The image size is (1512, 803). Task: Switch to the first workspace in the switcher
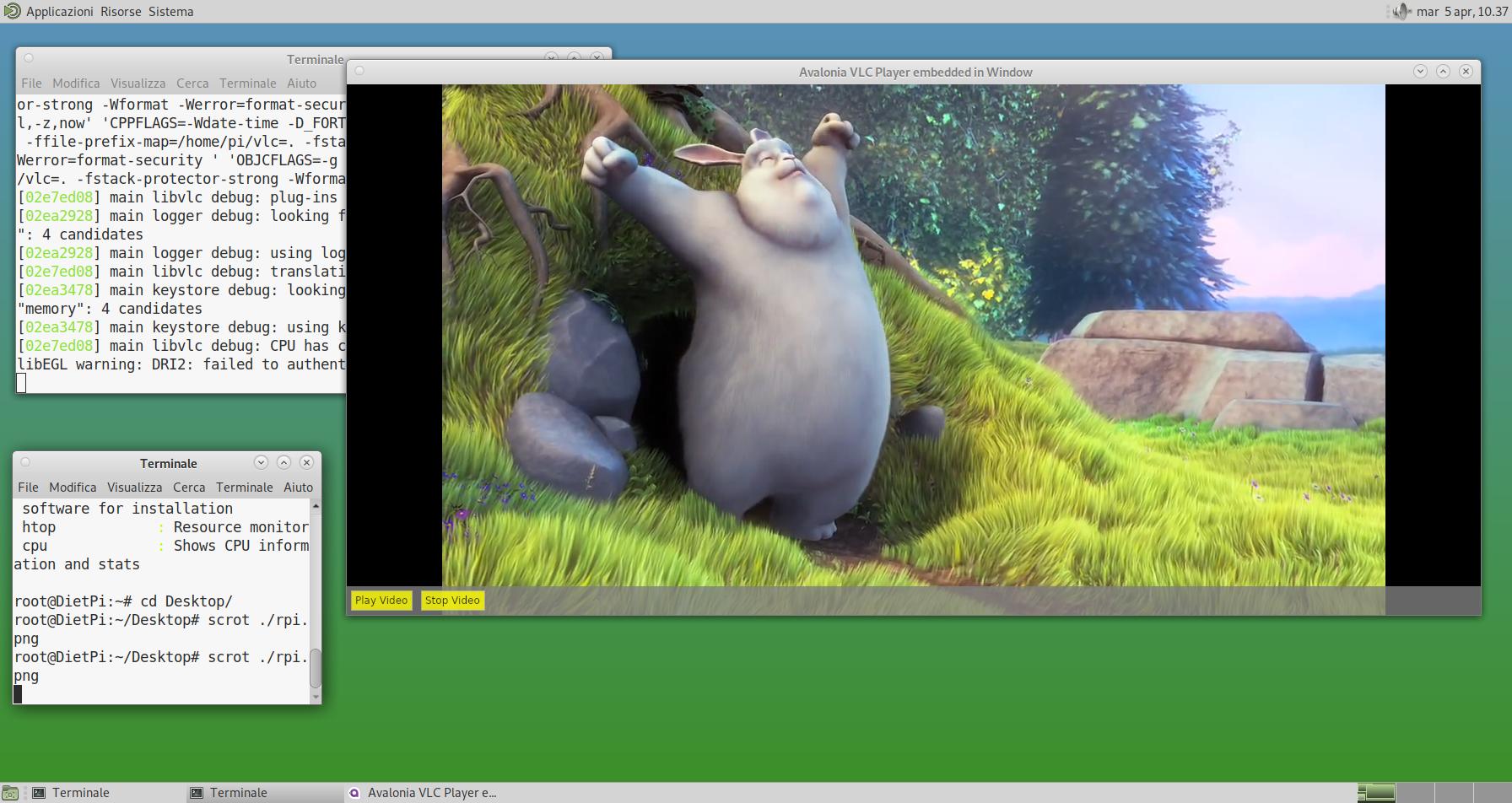(1375, 793)
